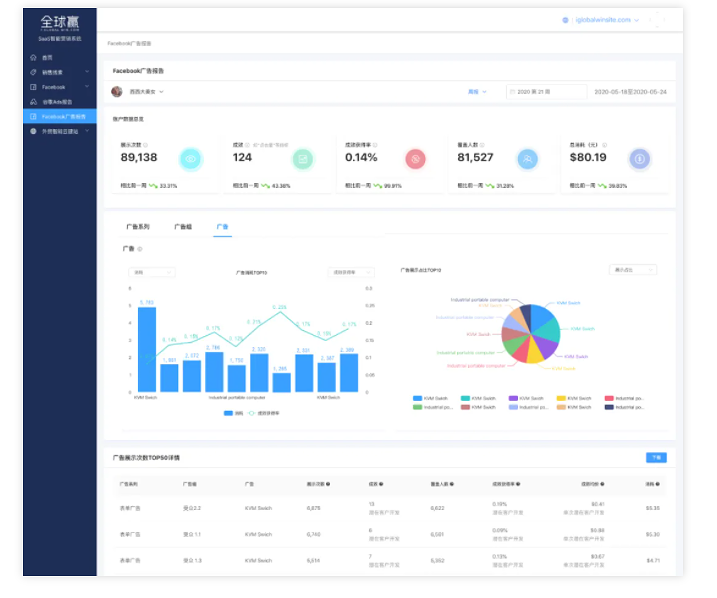
Task: Click the info icon on the $80.19 card label
Action: (x=605, y=145)
